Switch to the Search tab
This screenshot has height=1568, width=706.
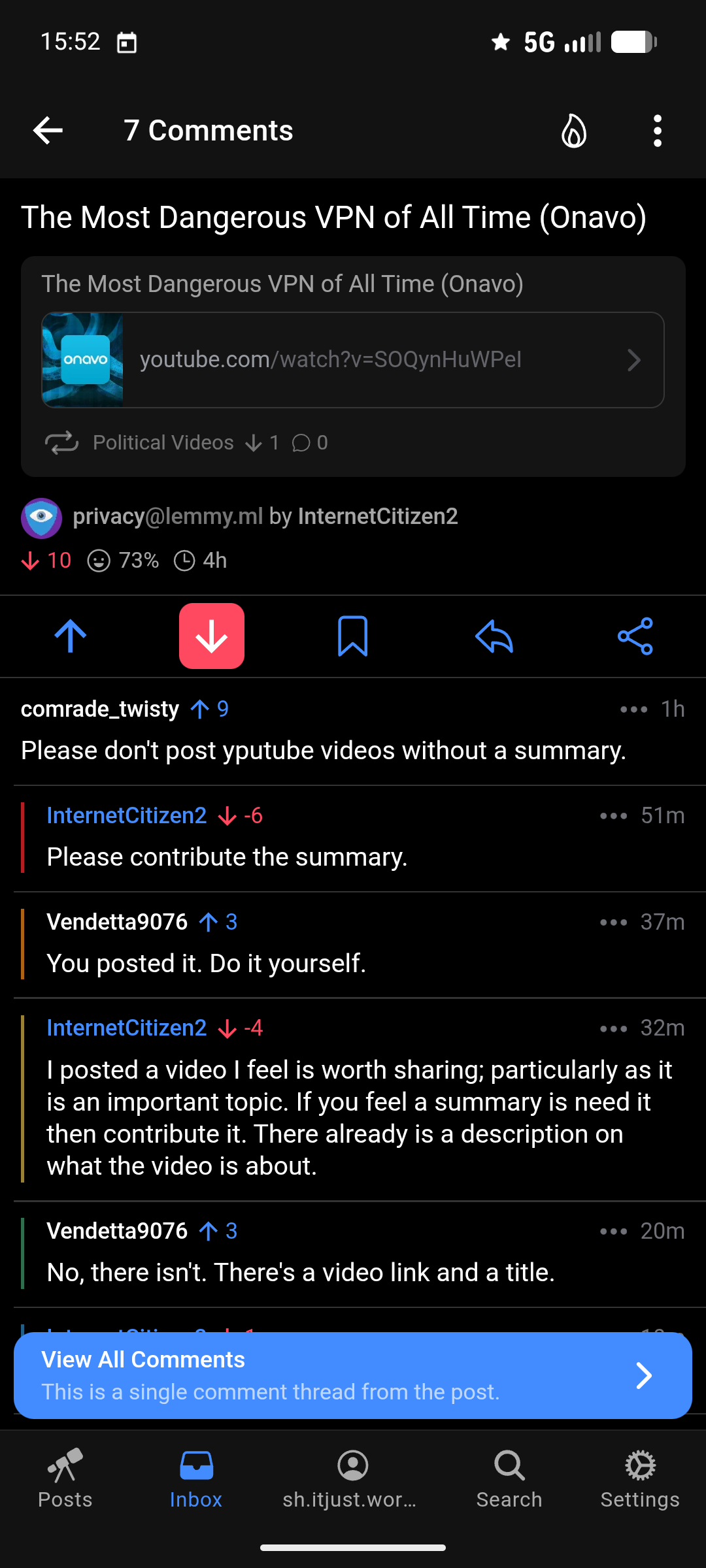tap(509, 1479)
